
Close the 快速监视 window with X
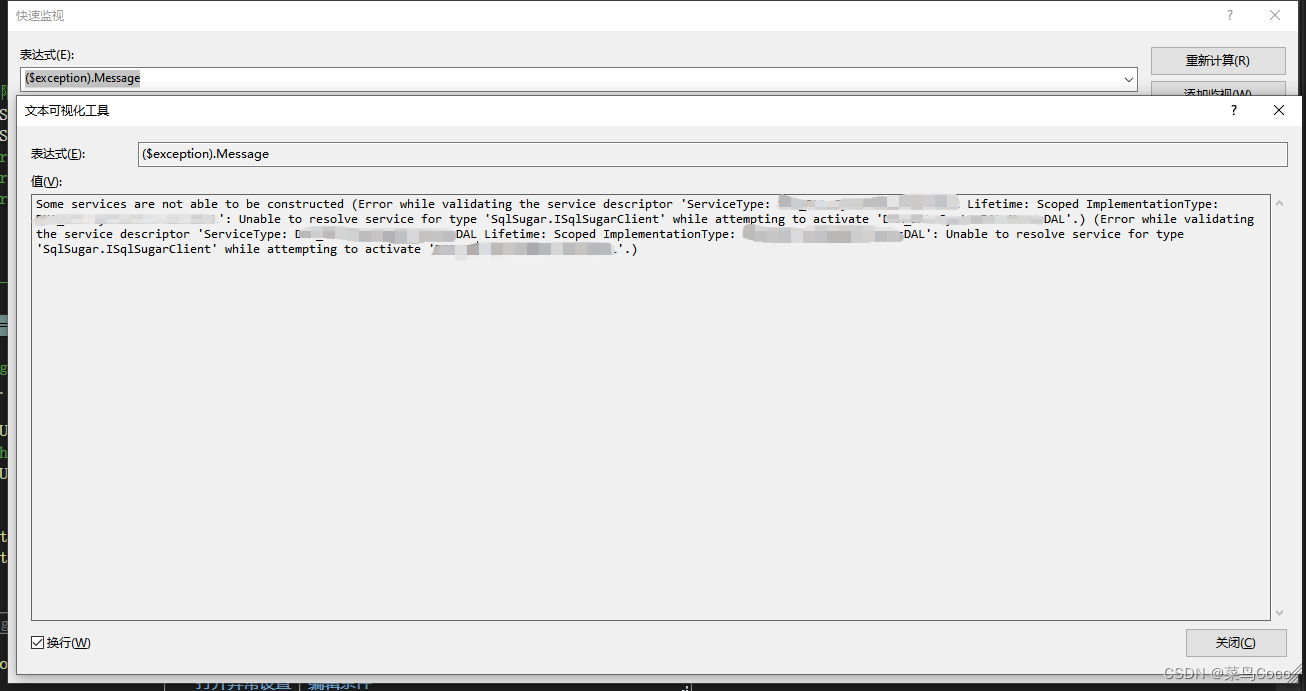point(1275,15)
